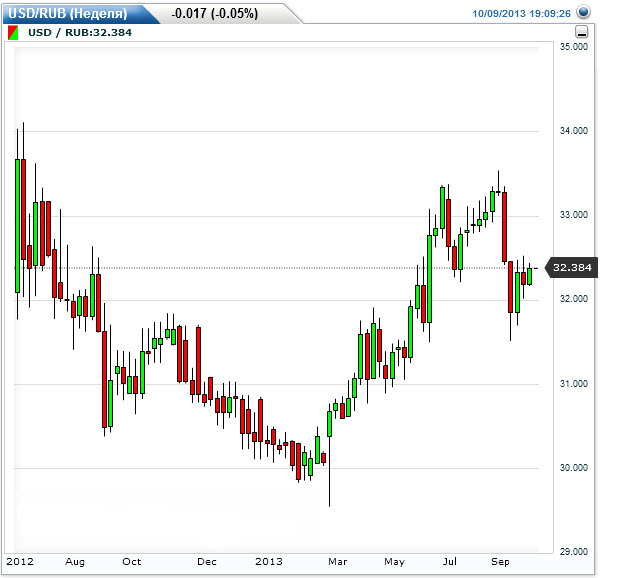Click the 32.000 price axis label
Viewport: 641px width, 578px height.
(574, 299)
